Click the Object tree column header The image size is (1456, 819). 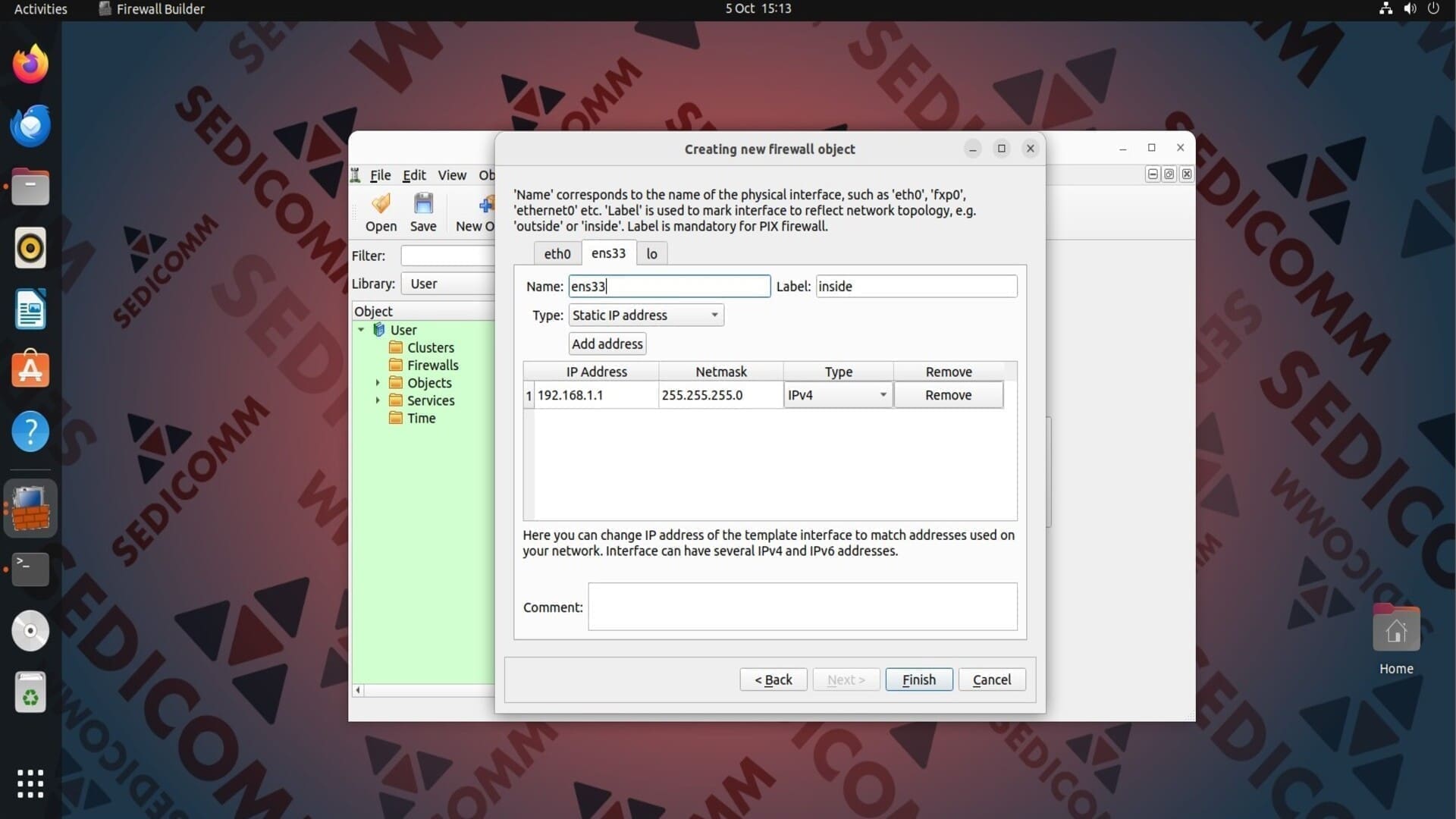pos(424,311)
